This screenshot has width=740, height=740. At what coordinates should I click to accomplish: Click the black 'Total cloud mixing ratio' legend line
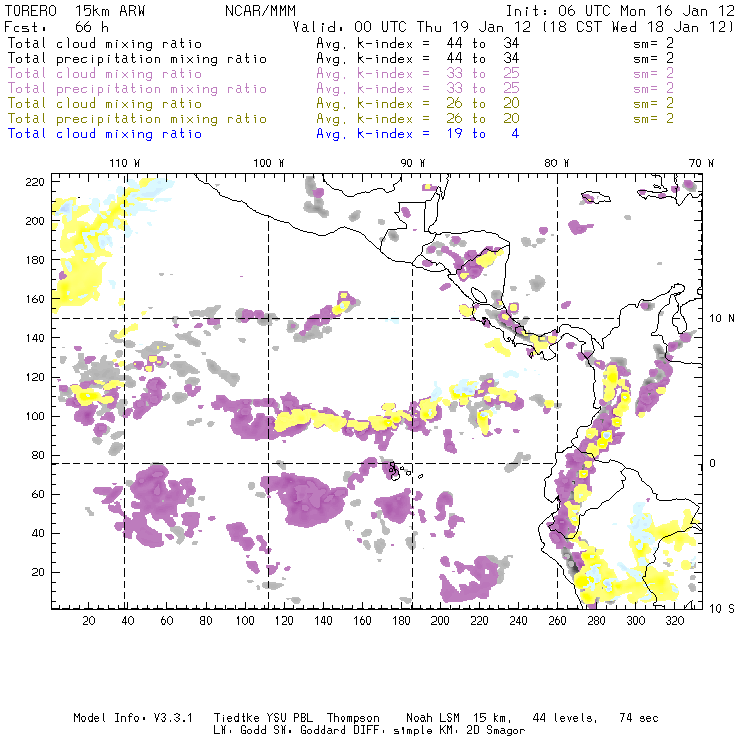[x=105, y=43]
